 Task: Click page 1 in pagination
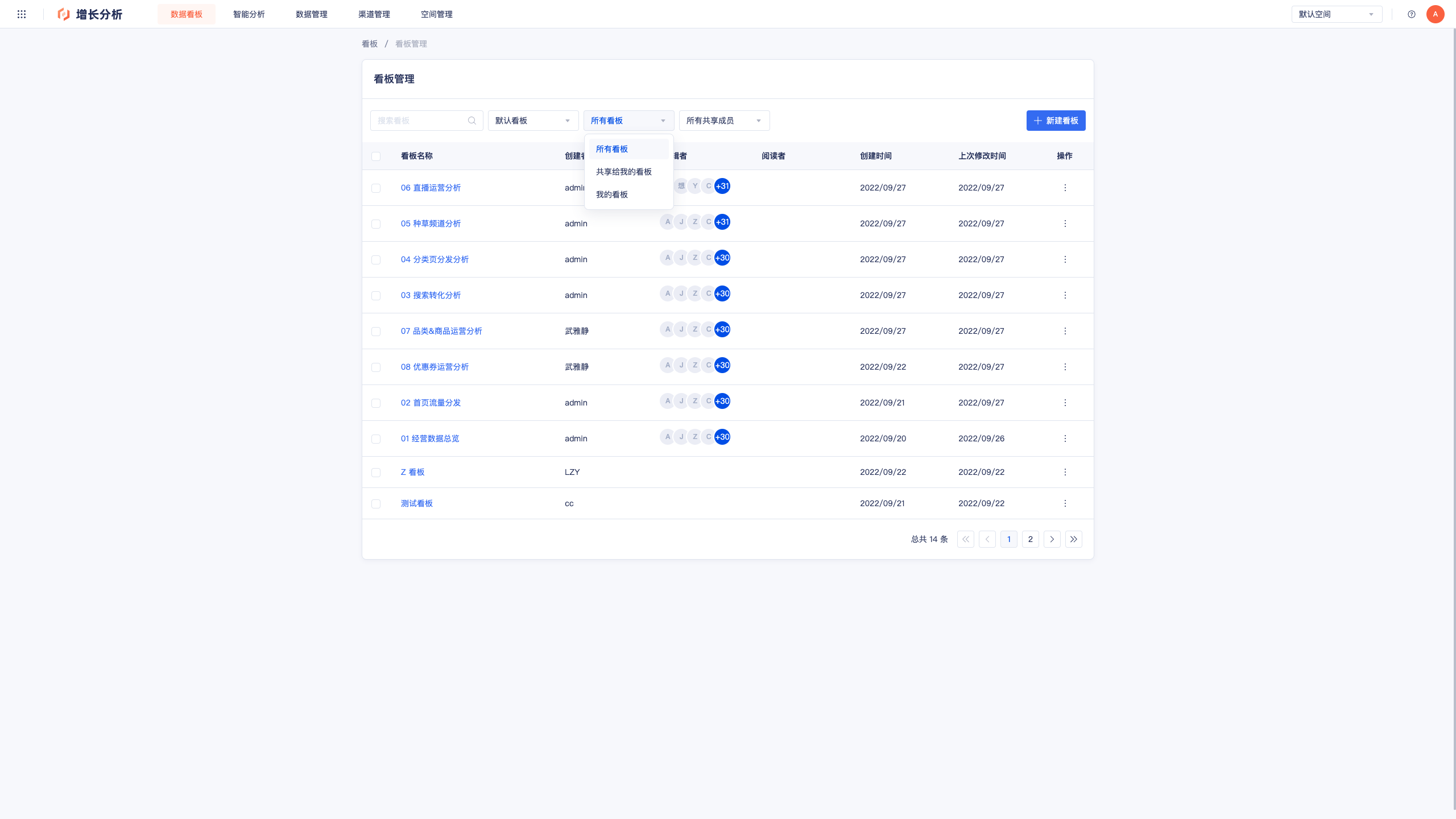point(1009,539)
